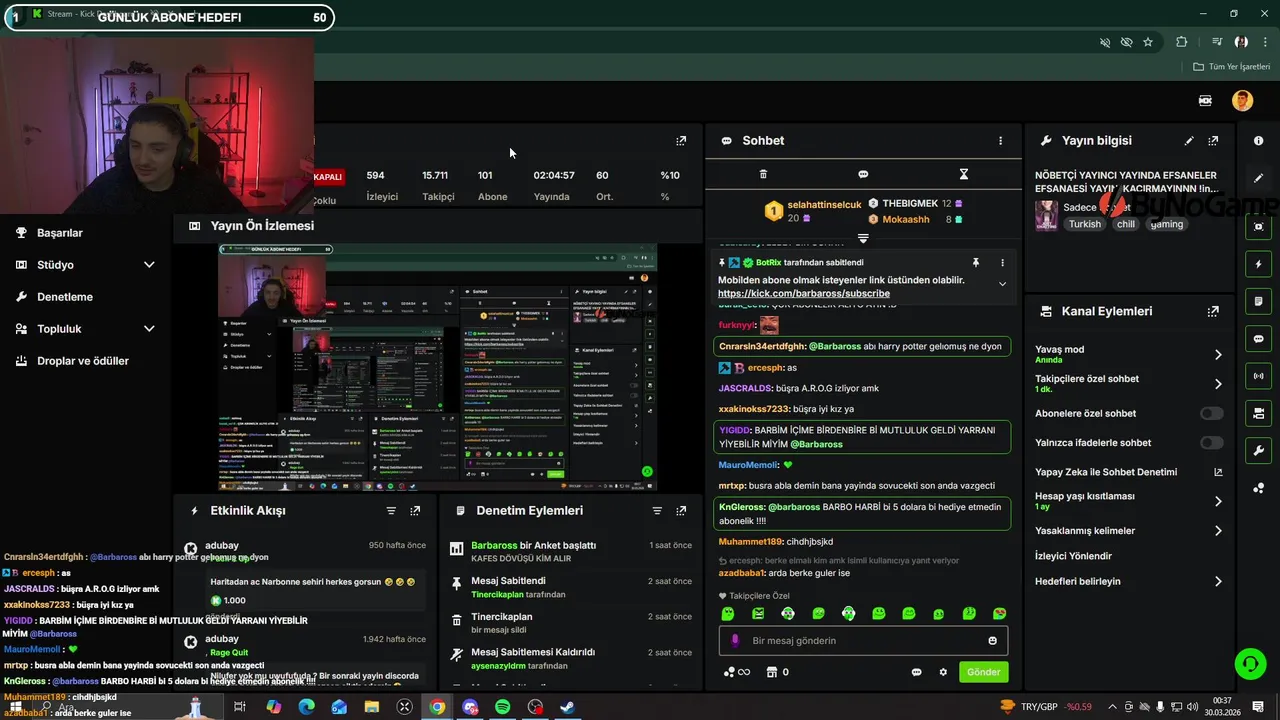Image resolution: width=1280 pixels, height=720 pixels.
Task: Enable Abonelere özel sohbet switch
Action: coord(1211,413)
